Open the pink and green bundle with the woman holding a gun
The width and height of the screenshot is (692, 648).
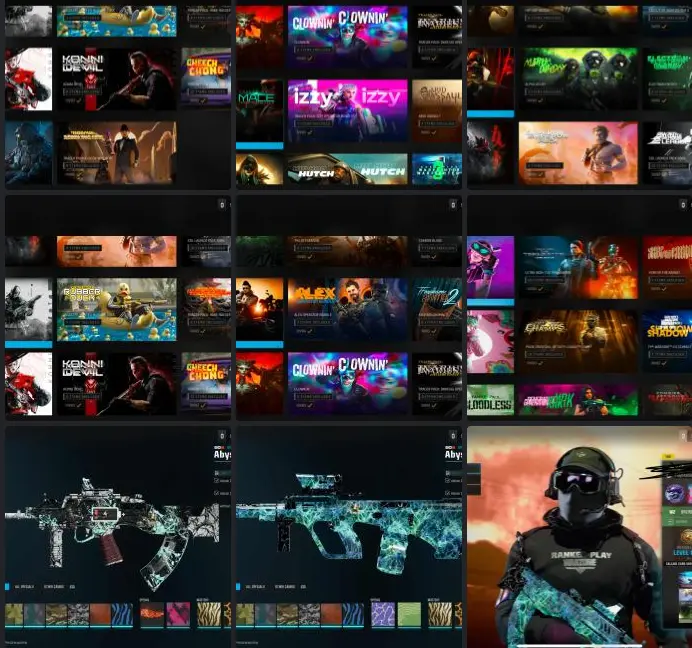[578, 400]
